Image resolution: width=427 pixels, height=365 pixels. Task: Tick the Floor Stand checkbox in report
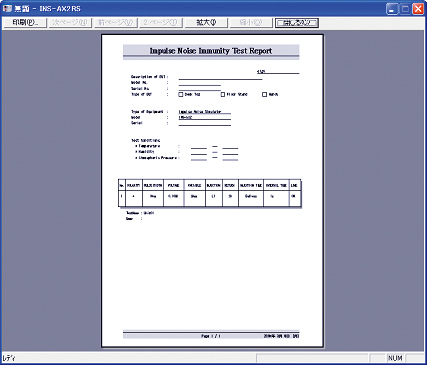click(223, 95)
